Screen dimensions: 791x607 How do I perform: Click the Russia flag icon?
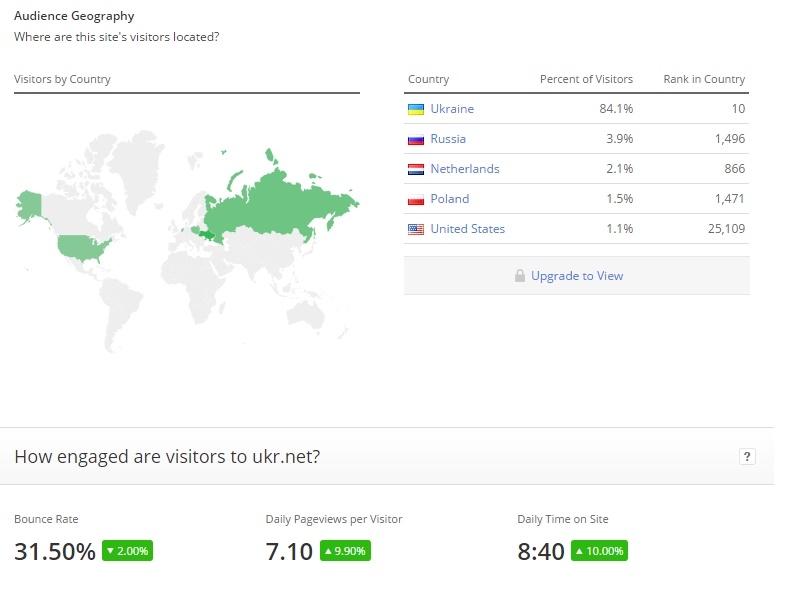(416, 139)
